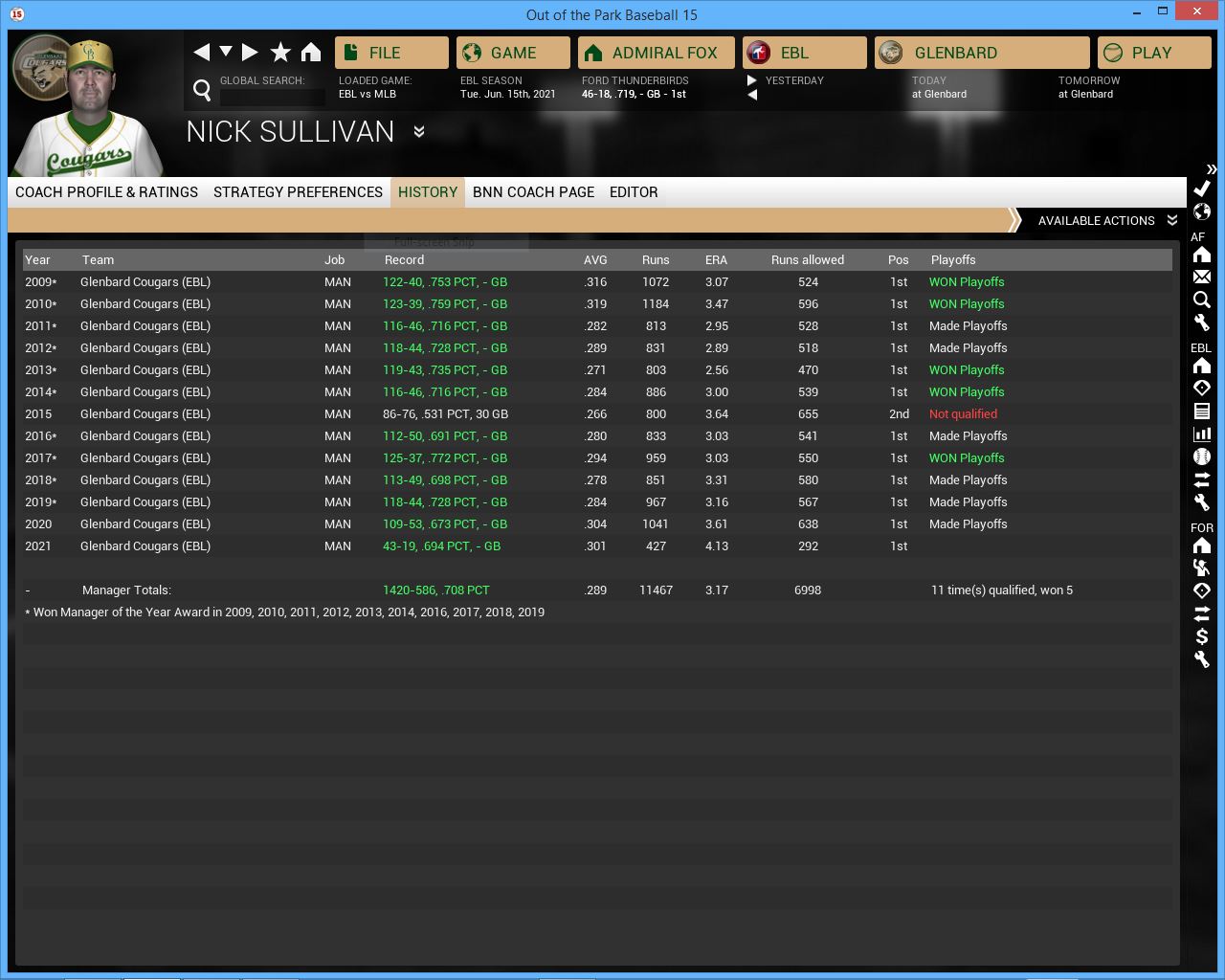Viewport: 1225px width, 980px height.
Task: Open the ADMIRAL FOX manager menu
Action: 656,53
